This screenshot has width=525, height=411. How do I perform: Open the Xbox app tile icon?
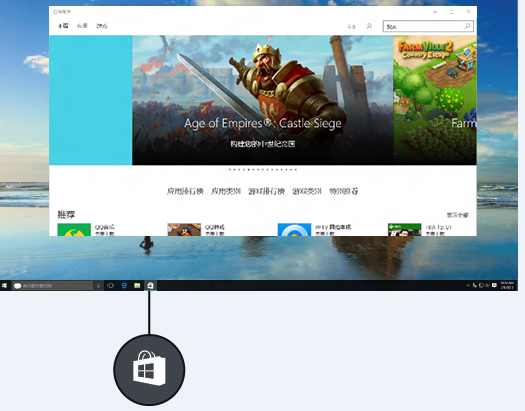click(x=404, y=230)
